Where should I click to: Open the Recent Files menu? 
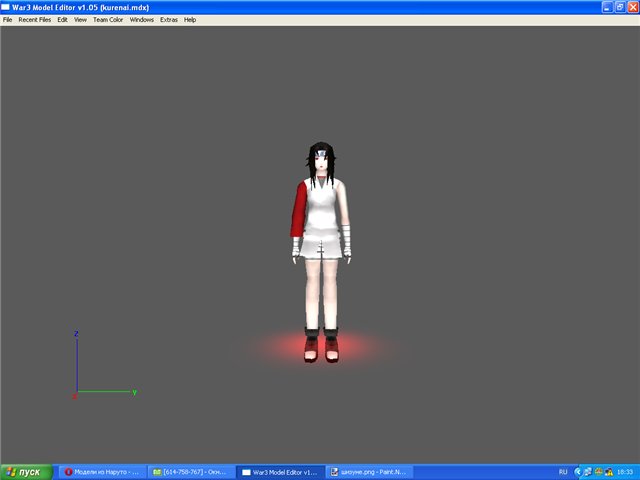click(x=33, y=19)
